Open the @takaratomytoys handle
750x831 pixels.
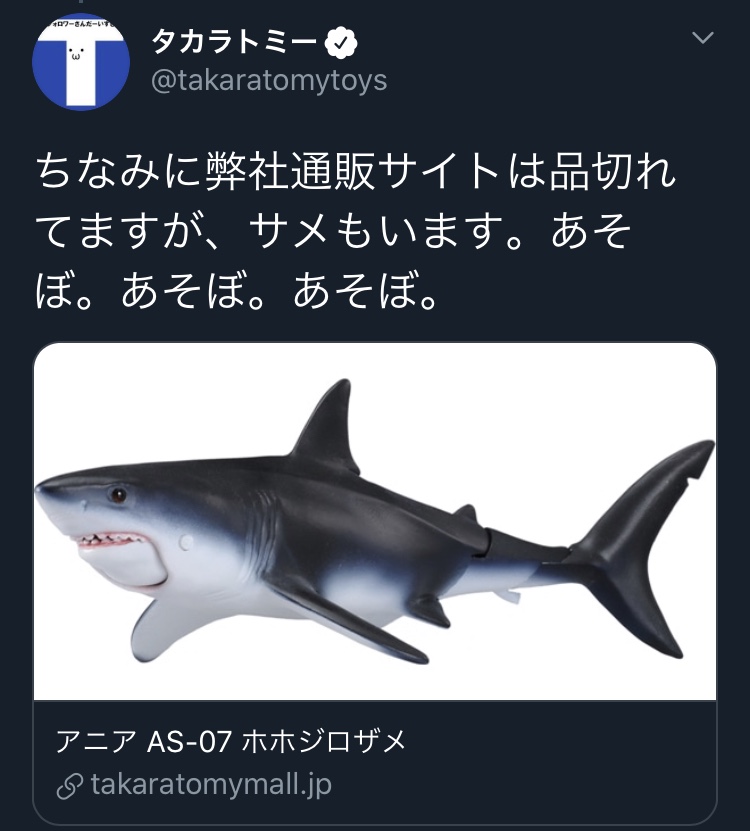tap(268, 80)
